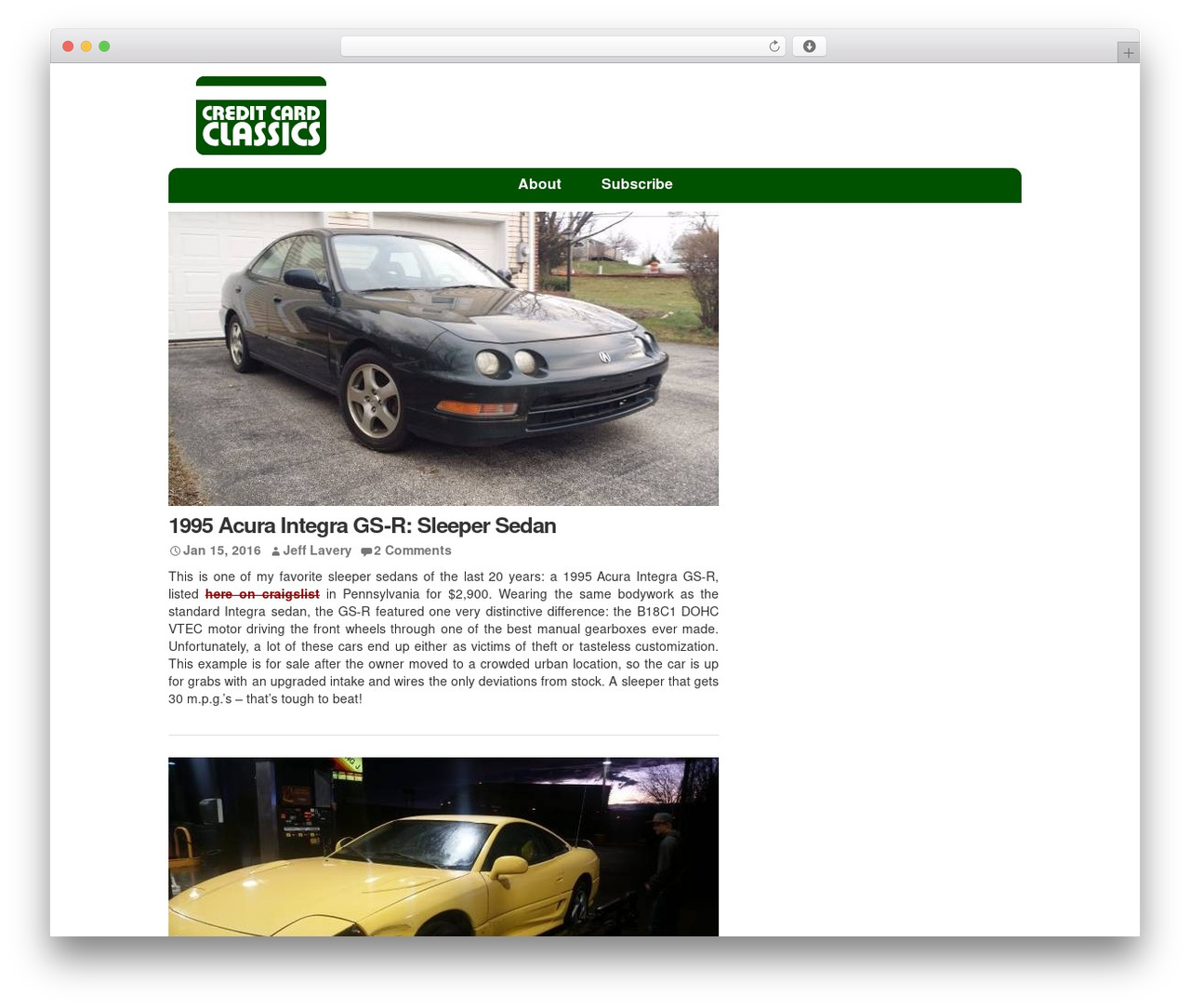The width and height of the screenshot is (1190, 1008).
Task: Click the Jan 15, 2016 post date
Action: click(x=222, y=550)
